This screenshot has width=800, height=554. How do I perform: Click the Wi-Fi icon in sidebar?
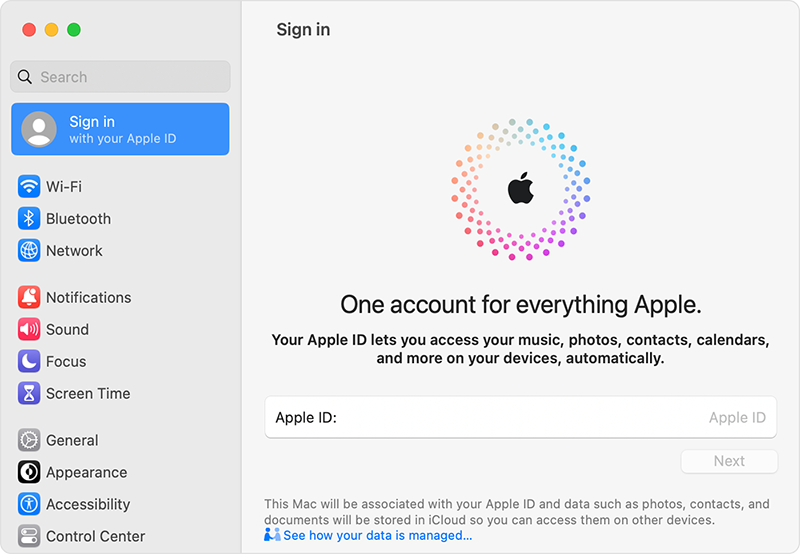pos(29,187)
